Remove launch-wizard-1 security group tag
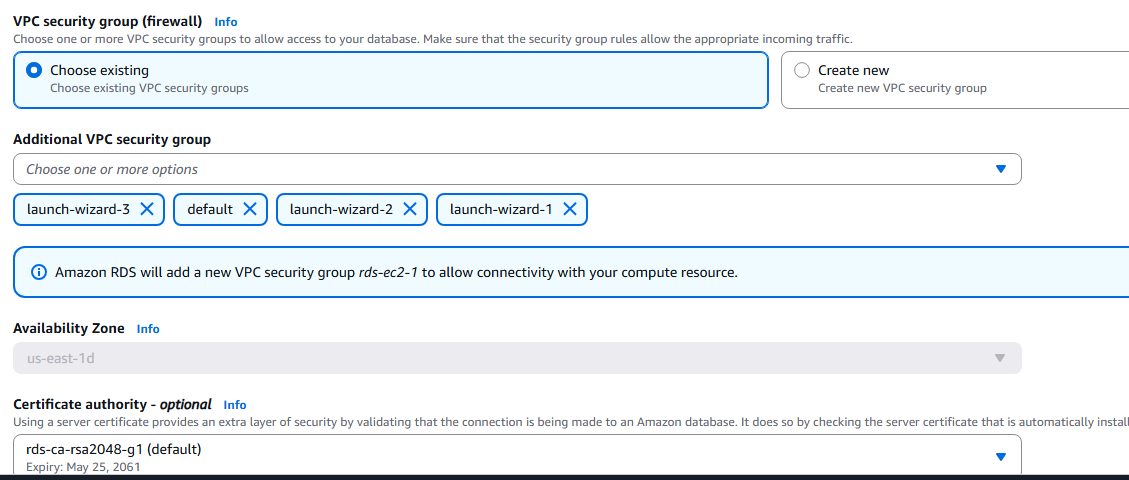1129x480 pixels. (570, 209)
